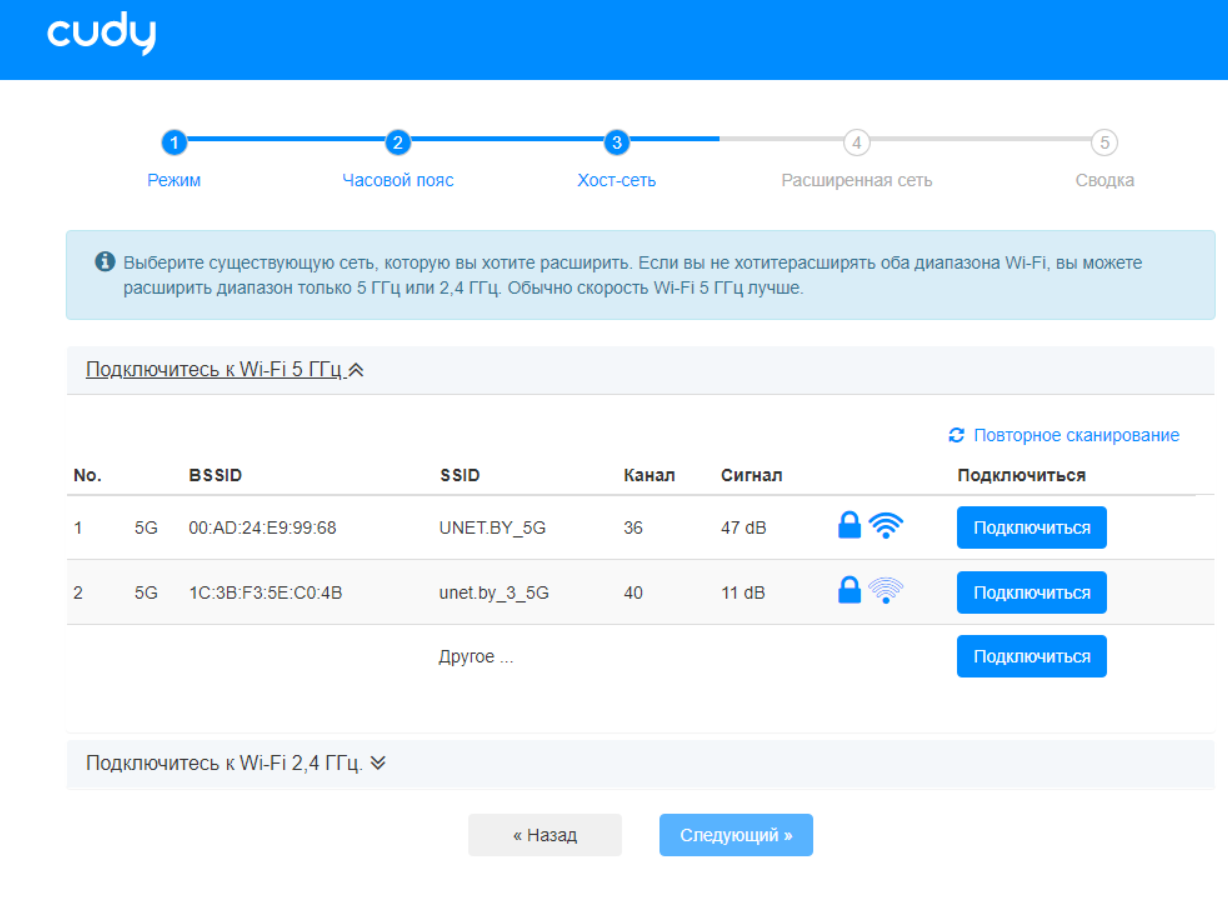Click signal value 47 dB
This screenshot has height=904, width=1228.
click(744, 528)
